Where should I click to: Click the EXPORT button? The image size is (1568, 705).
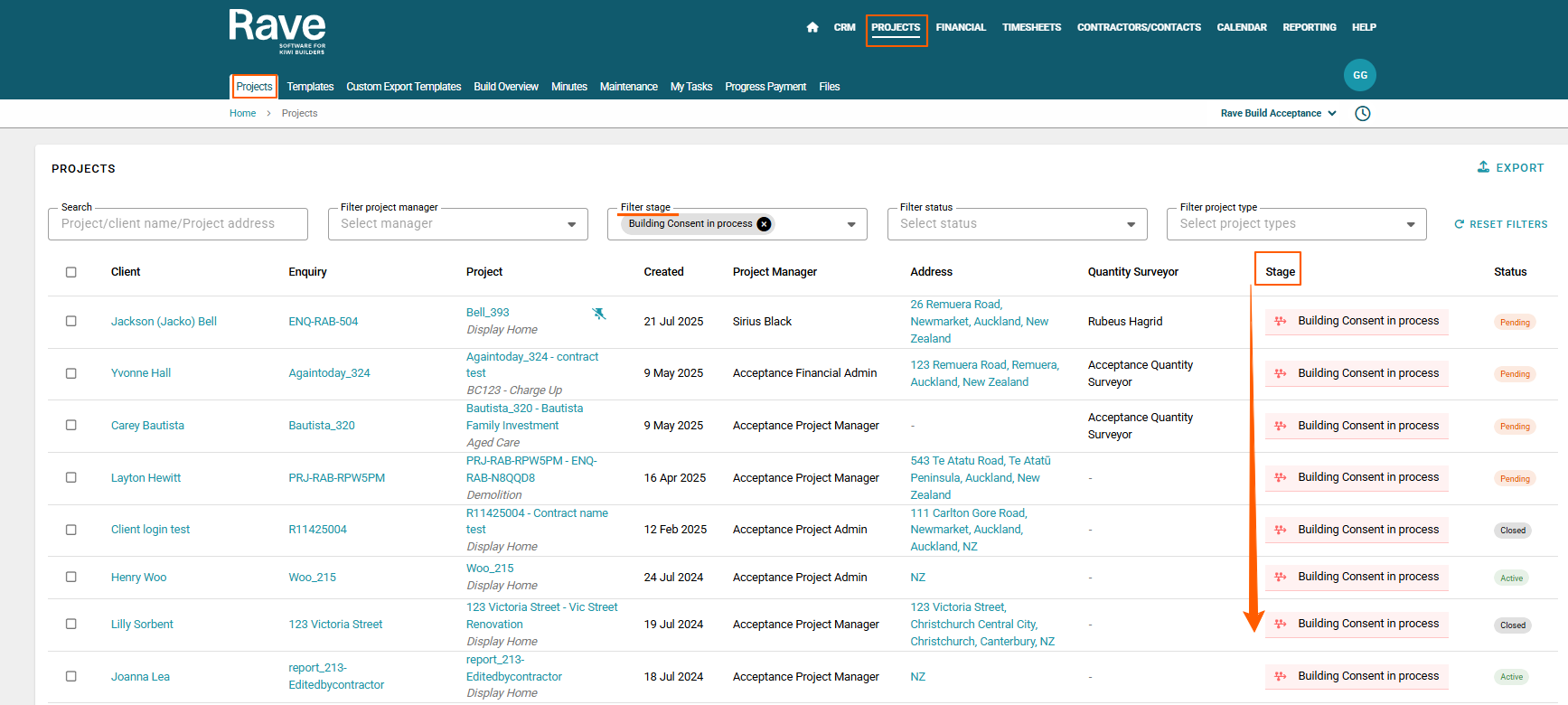coord(1510,167)
